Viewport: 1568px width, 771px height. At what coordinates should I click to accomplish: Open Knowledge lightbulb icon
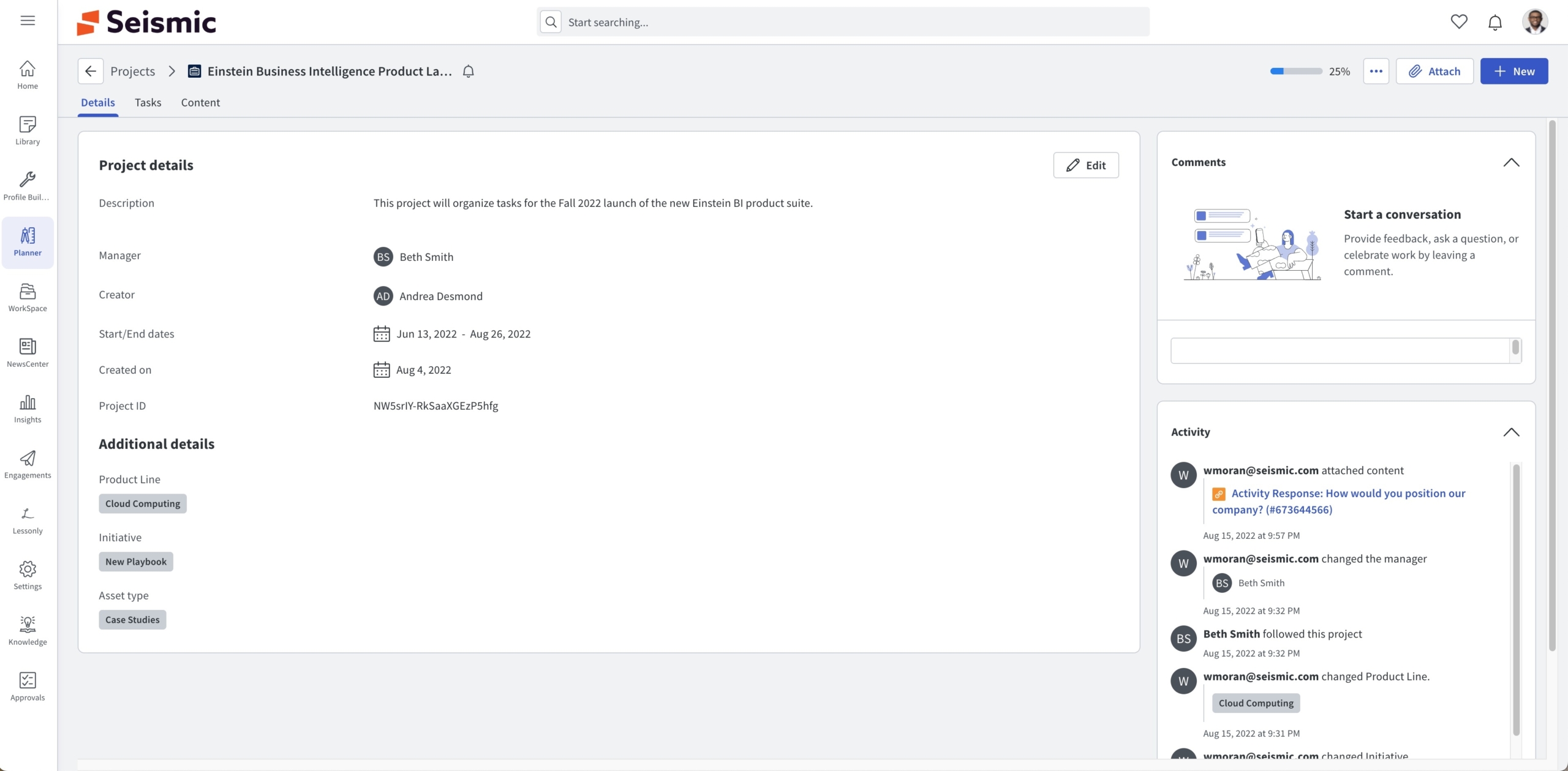tap(28, 631)
